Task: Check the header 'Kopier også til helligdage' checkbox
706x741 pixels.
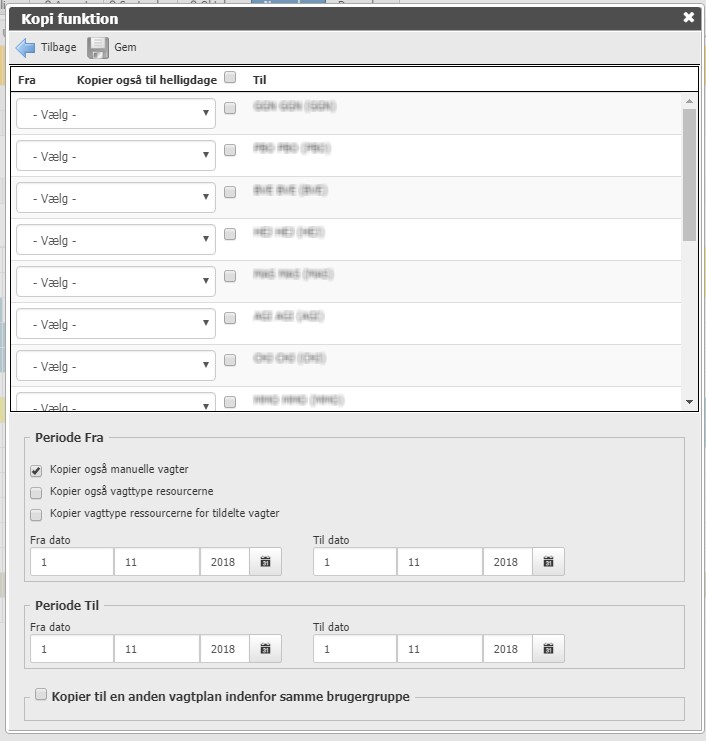Action: tap(230, 77)
